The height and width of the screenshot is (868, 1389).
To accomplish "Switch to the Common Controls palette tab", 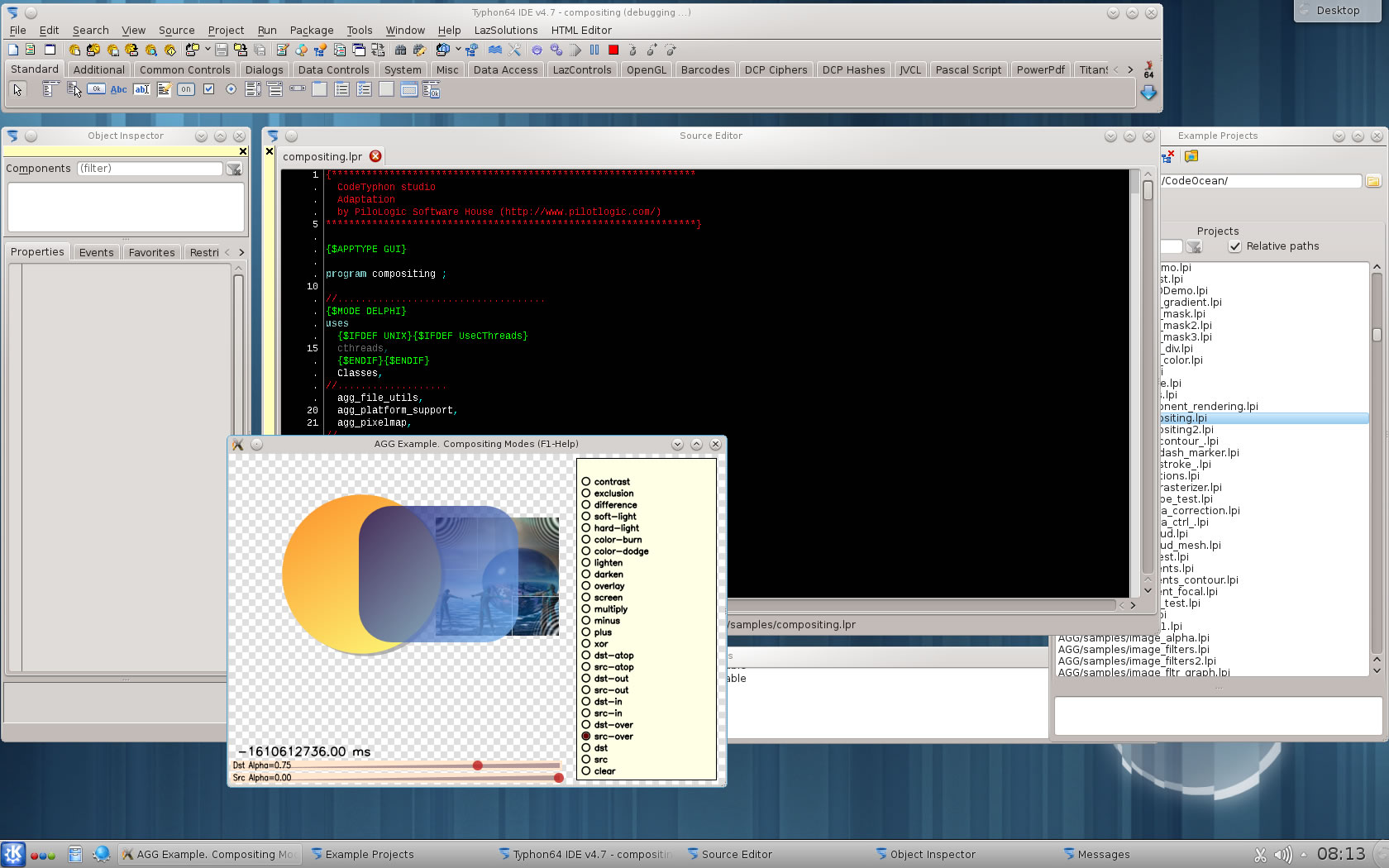I will point(185,70).
